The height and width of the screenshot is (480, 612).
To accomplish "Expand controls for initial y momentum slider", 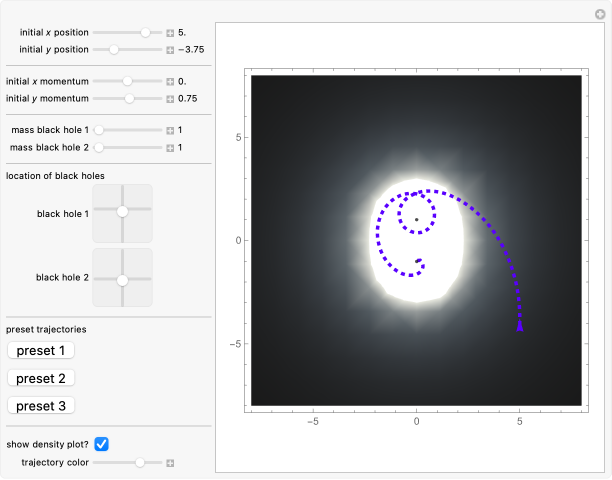I will point(170,98).
